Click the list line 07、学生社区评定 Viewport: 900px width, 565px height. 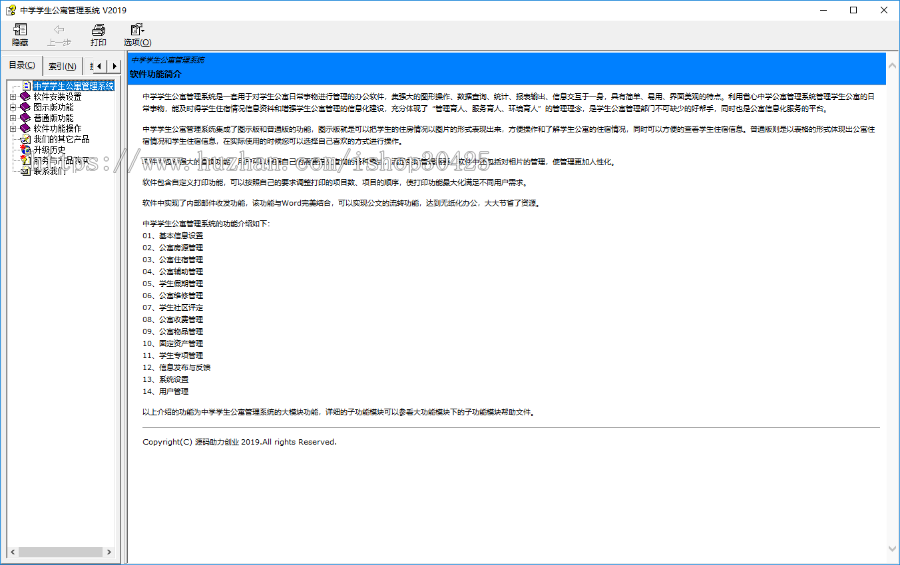173,307
